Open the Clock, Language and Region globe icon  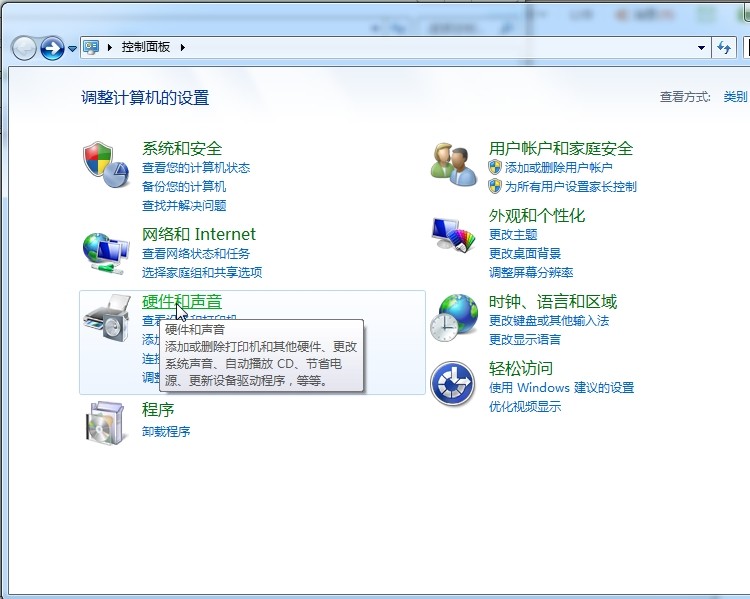[453, 318]
